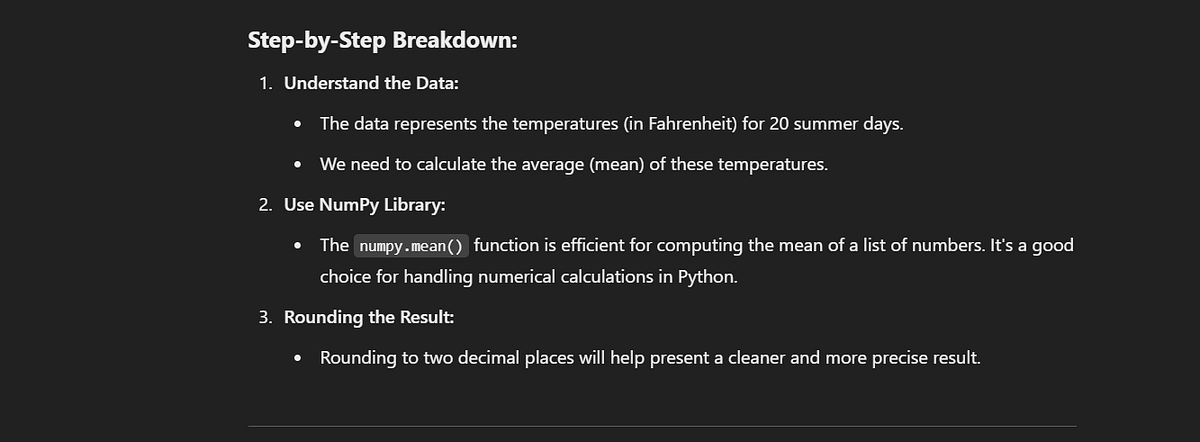
Task: Click the calculate the average (mean) sentence
Action: pyautogui.click(x=574, y=164)
